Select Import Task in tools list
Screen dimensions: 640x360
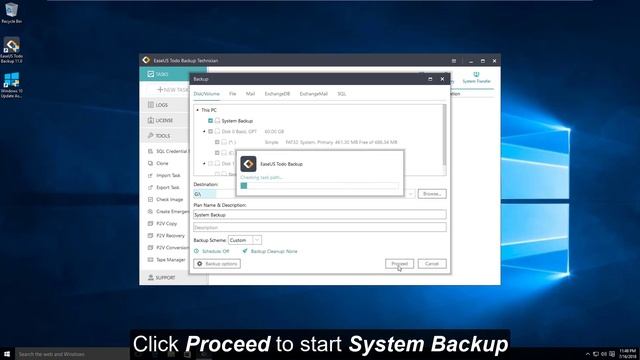click(x=164, y=176)
